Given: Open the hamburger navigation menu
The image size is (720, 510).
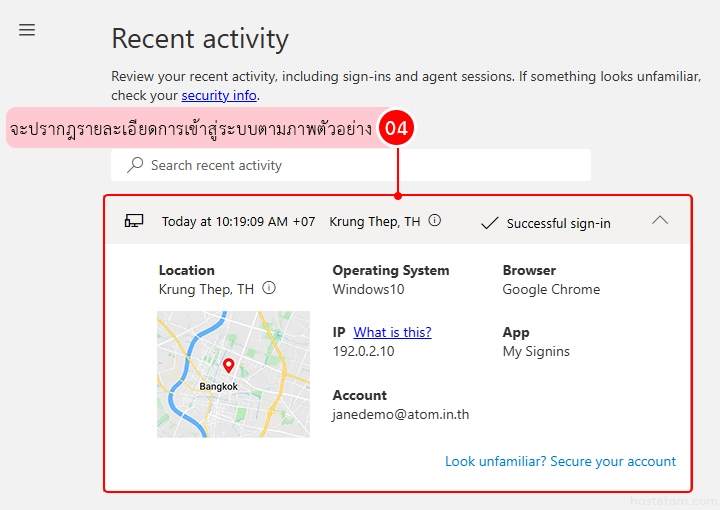Looking at the screenshot, I should point(27,30).
